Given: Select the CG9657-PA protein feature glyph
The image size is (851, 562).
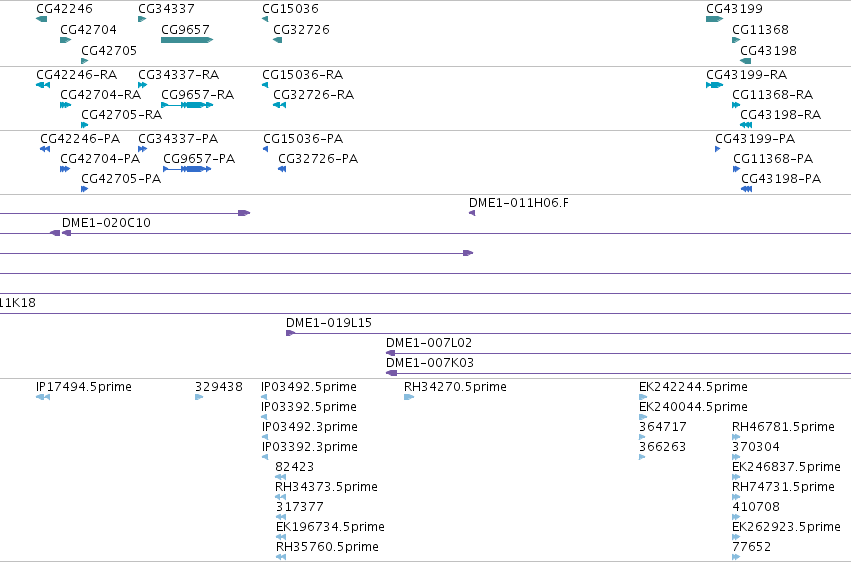Looking at the screenshot, I should pos(187,169).
